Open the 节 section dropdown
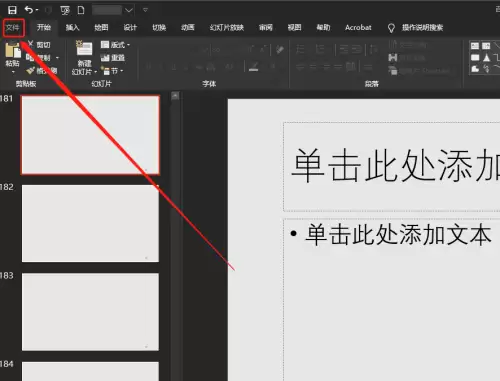The width and height of the screenshot is (500, 381). click(112, 71)
